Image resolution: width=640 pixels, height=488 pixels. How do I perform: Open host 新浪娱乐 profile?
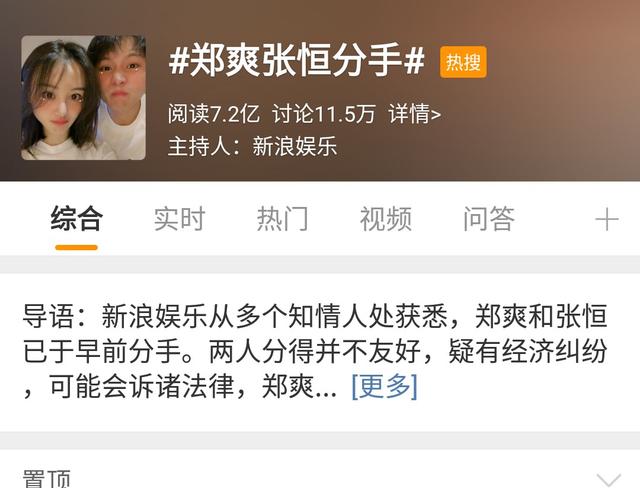coord(294,146)
